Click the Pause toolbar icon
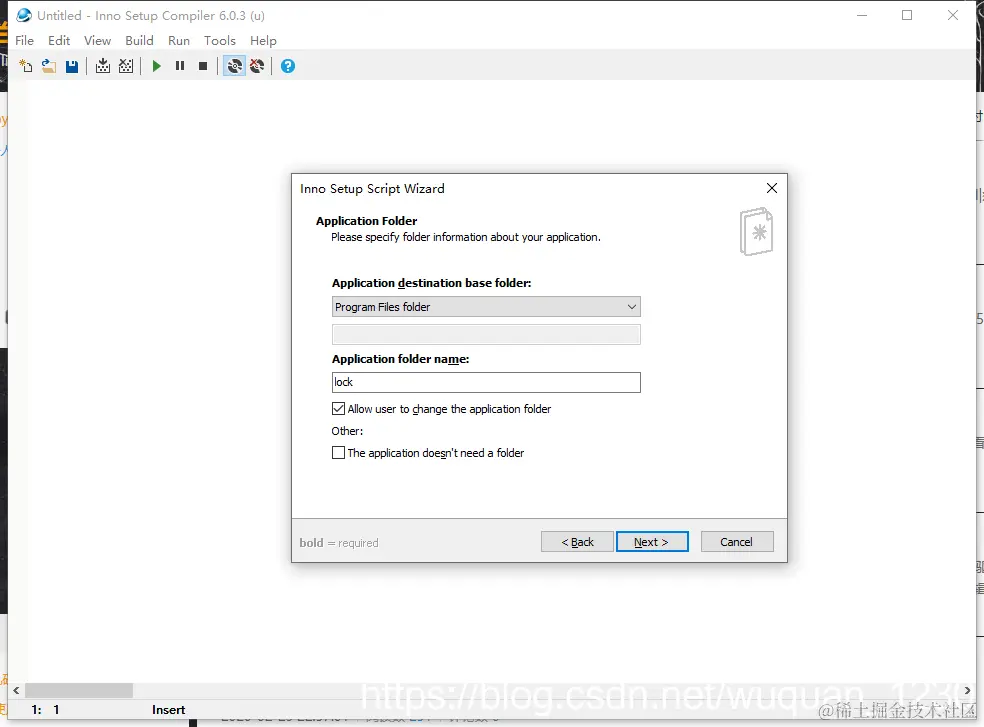 (x=180, y=66)
